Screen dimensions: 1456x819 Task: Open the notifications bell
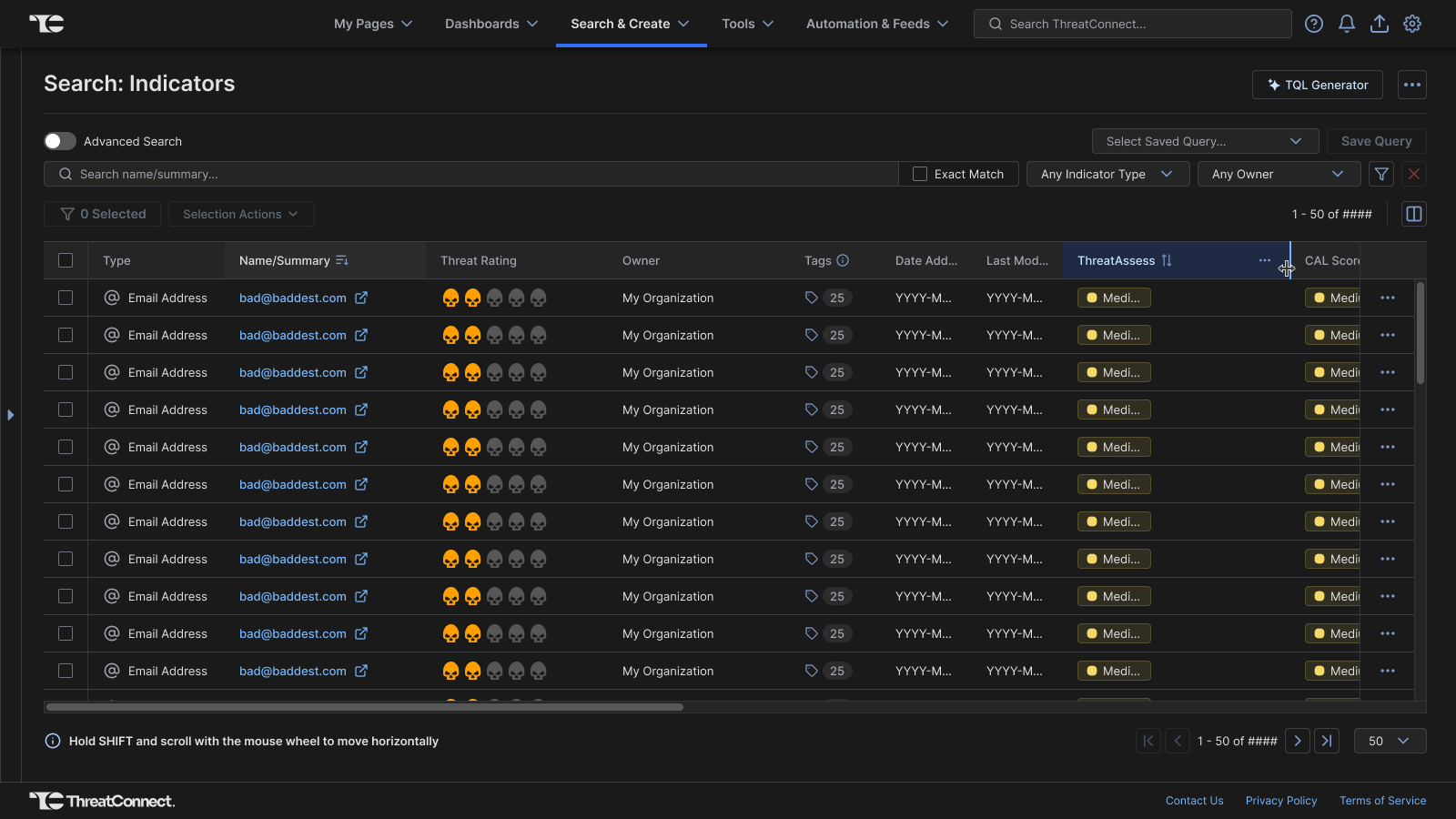click(x=1346, y=24)
